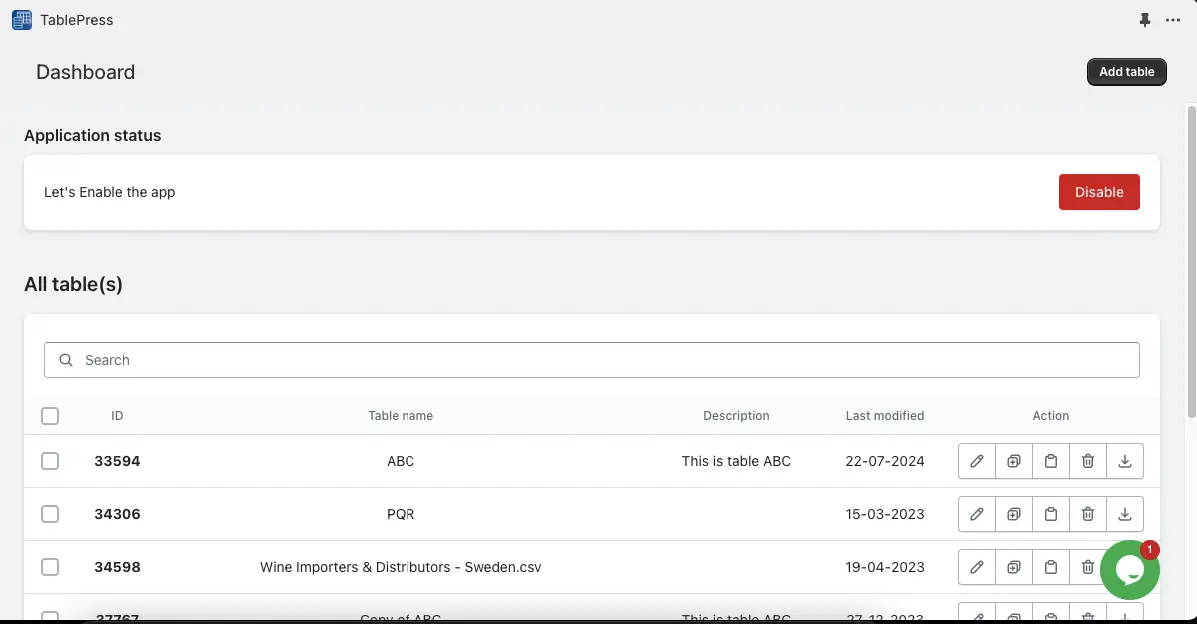1197x624 pixels.
Task: Click the page vertical scrollbar
Action: [x=1191, y=260]
